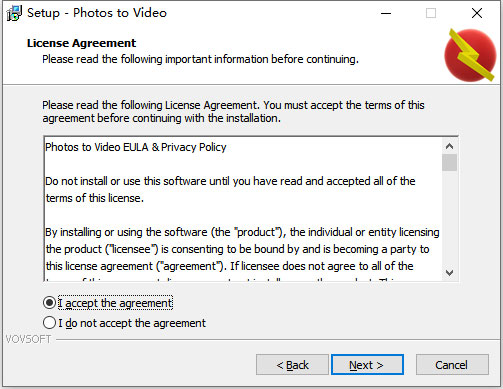
Task: Click the greyed-out maximize window button
Action: click(431, 13)
